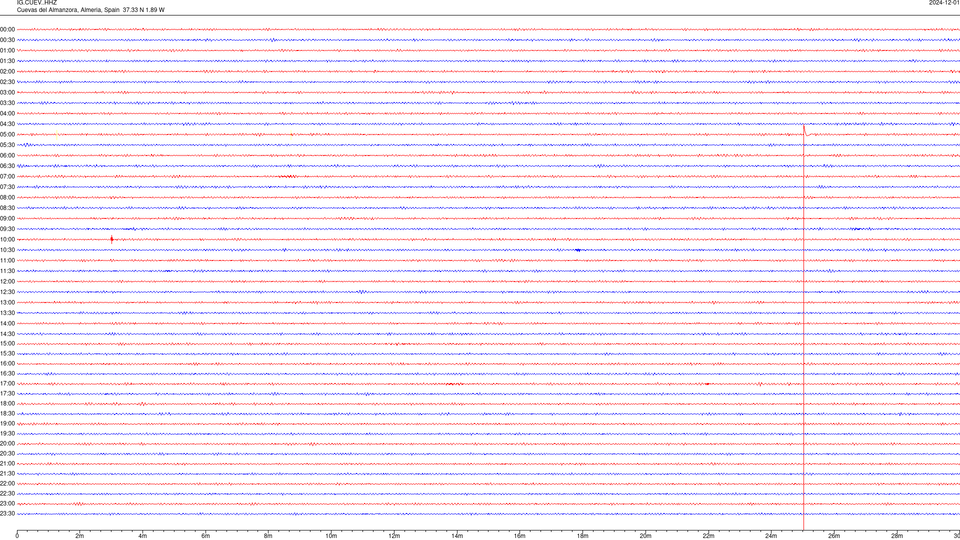Click the 23:30 time label
Screen dimensions: 960x540
[x=7, y=514]
